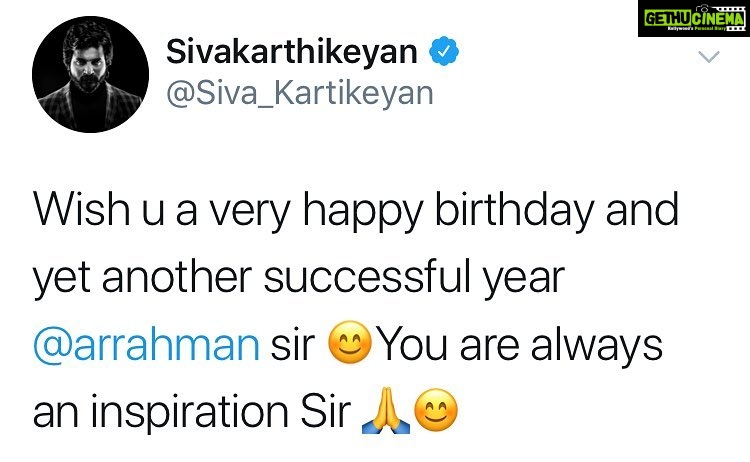Select the 'Wish u a very happy birthday' line
The width and height of the screenshot is (750, 462).
tap(356, 210)
